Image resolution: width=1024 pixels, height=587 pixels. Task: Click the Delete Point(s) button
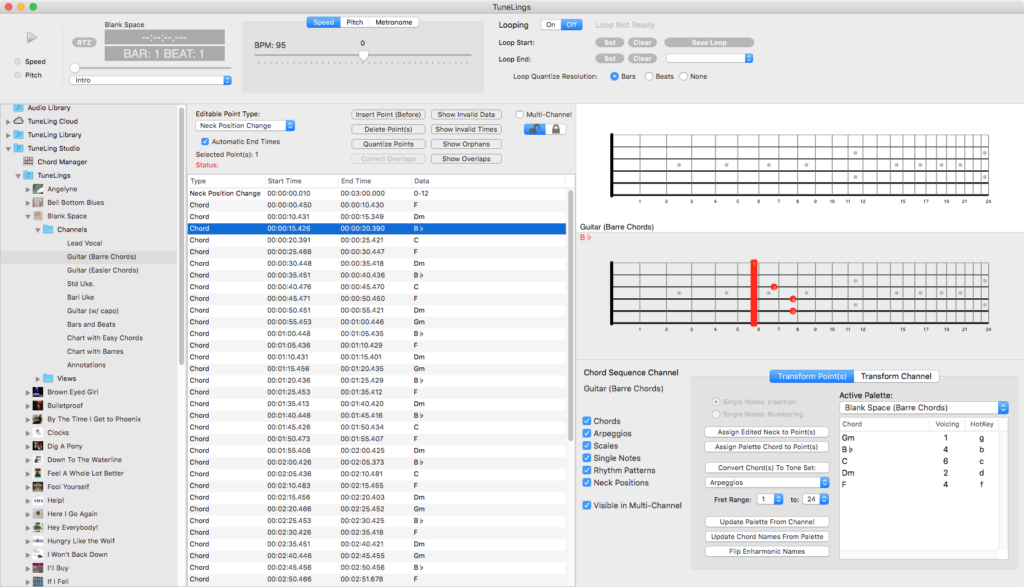pyautogui.click(x=389, y=129)
